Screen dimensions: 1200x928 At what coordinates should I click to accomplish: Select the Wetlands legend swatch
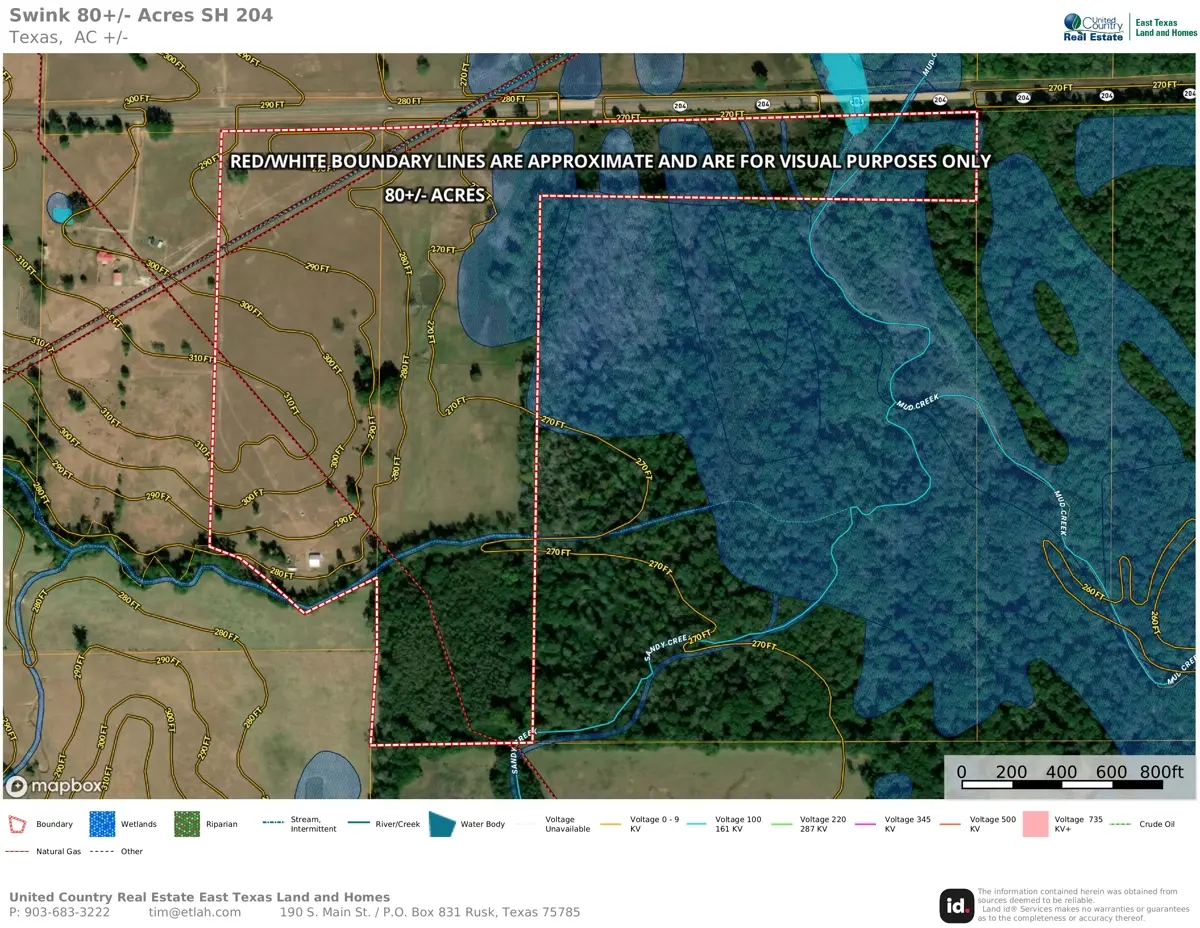(x=102, y=824)
